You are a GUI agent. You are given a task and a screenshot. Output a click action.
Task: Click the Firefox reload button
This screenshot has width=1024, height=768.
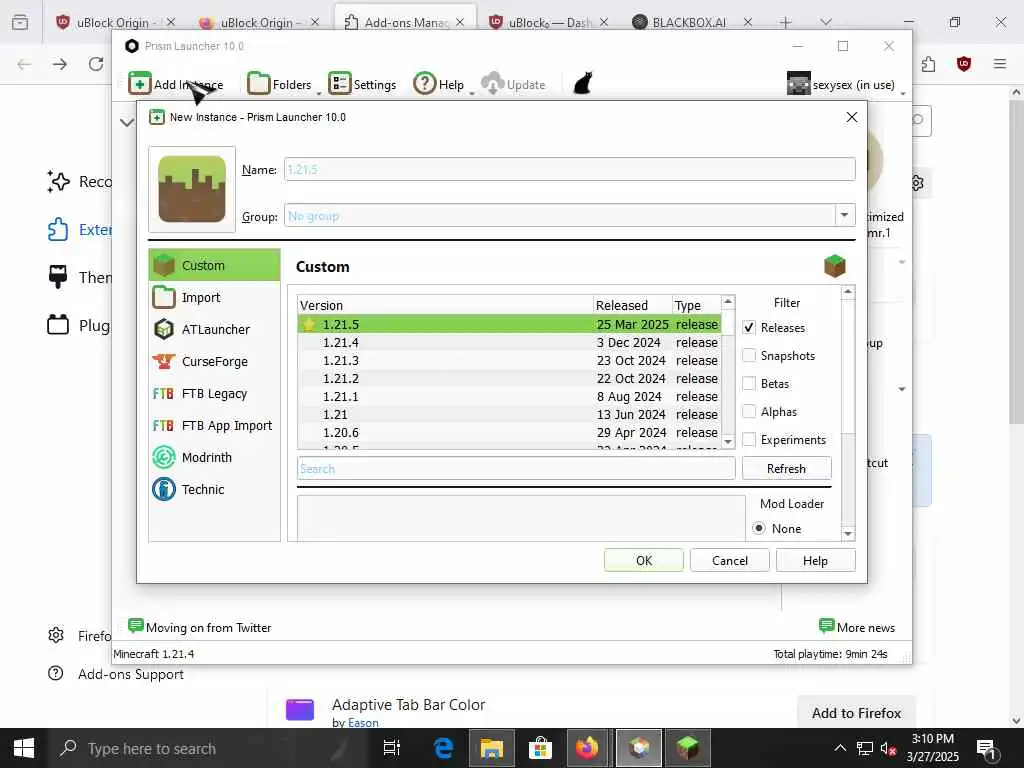click(96, 64)
